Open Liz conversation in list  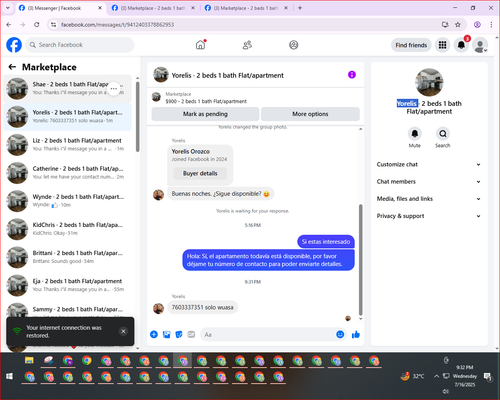[67, 145]
